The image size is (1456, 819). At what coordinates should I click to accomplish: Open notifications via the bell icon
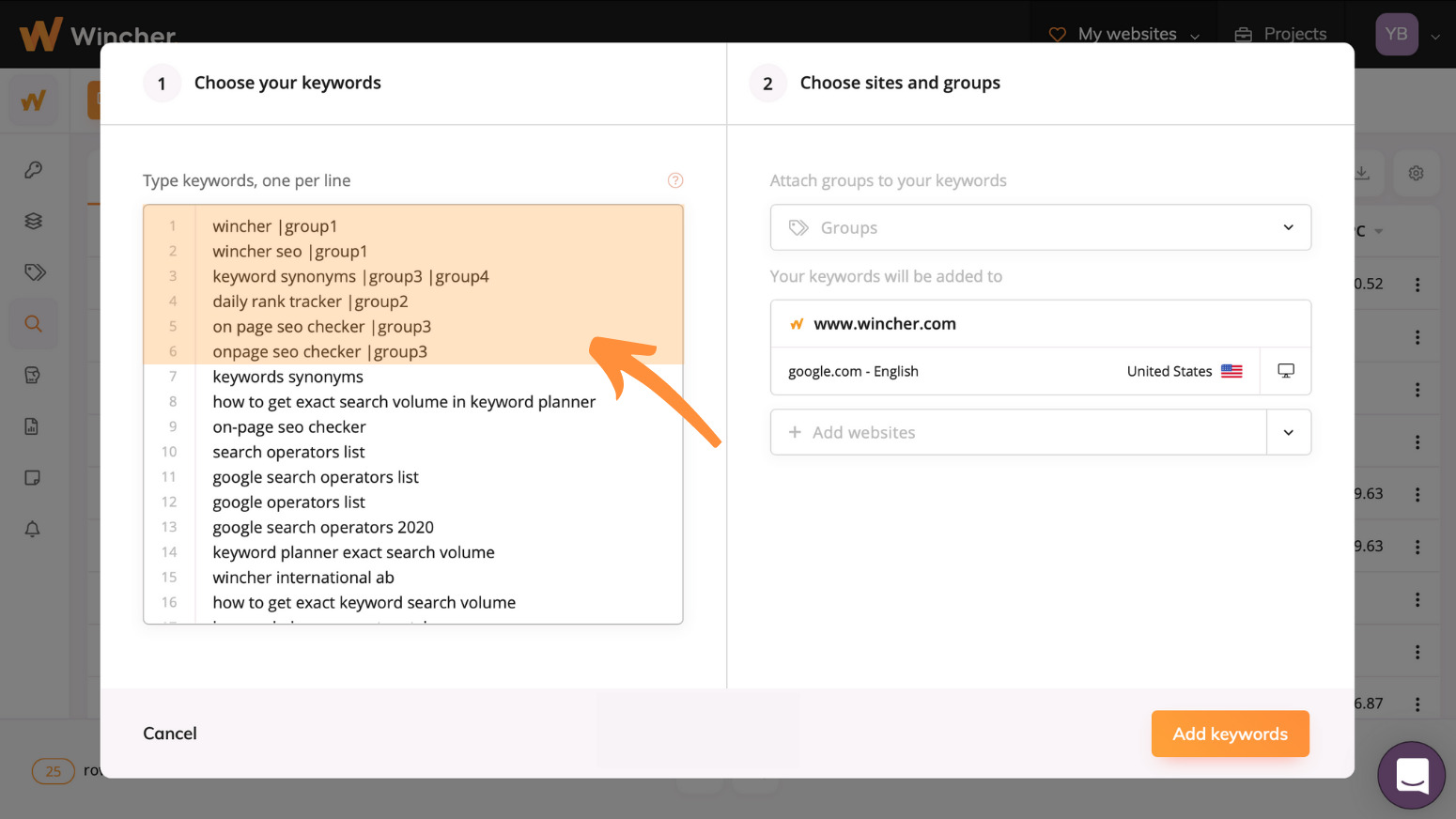[x=32, y=529]
